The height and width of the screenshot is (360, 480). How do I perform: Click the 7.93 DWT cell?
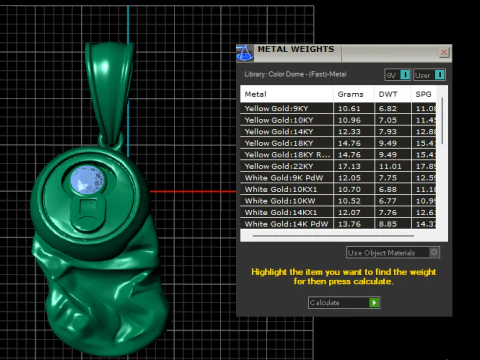393,132
